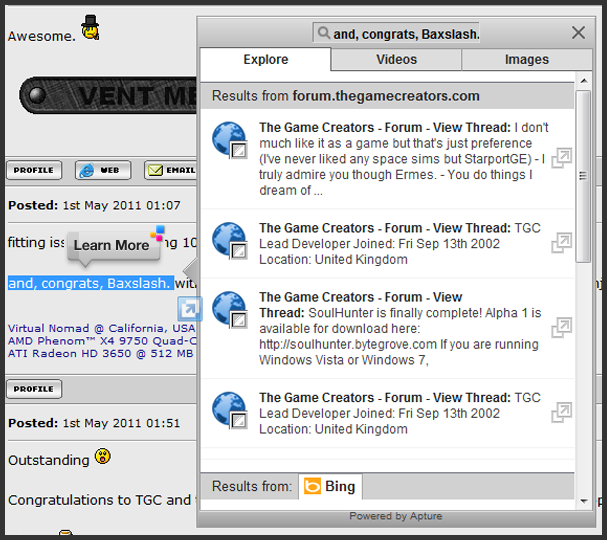Open PROFILE button above 01:07 post
607x540 pixels.
tap(34, 170)
